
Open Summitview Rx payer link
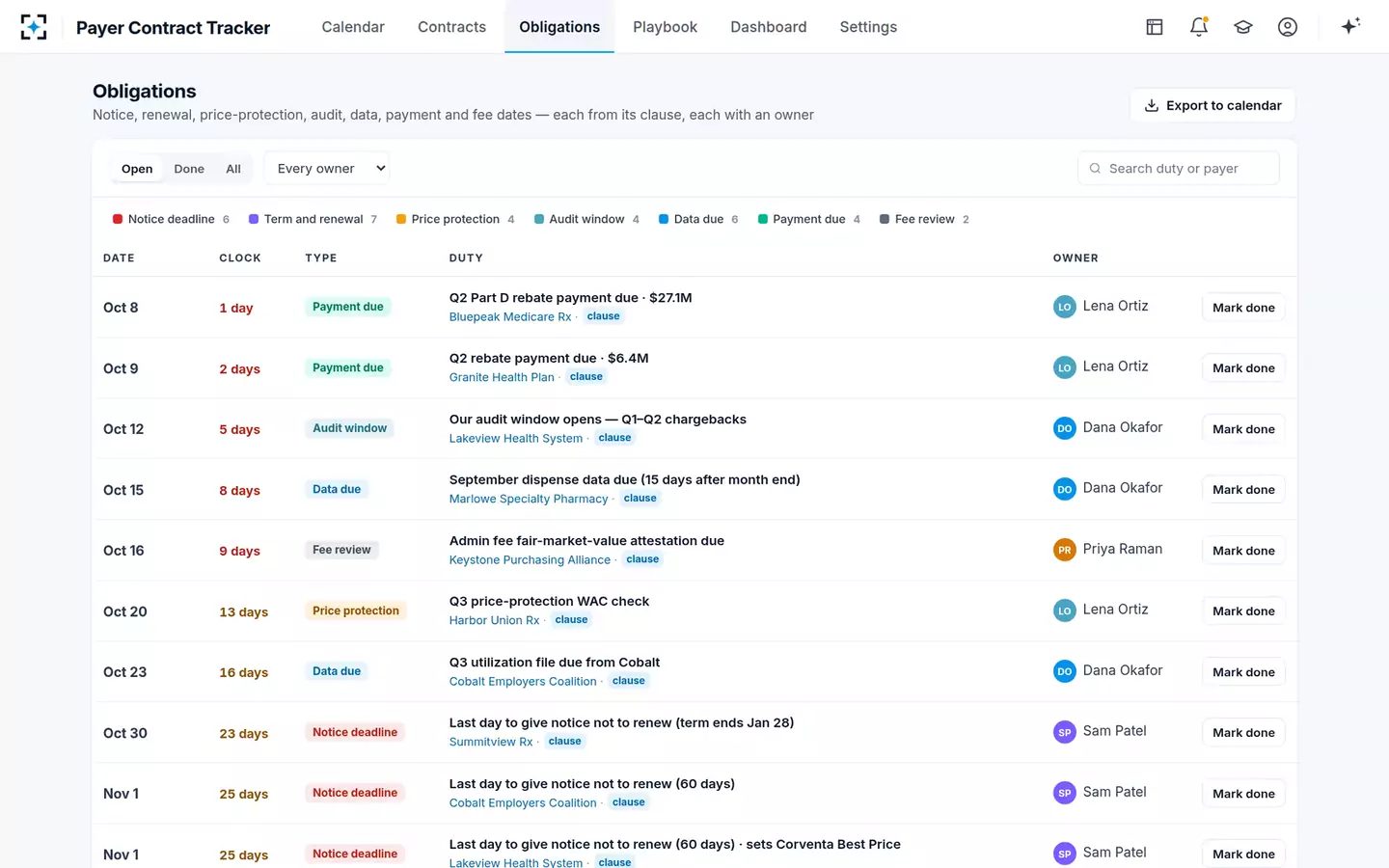491,742
